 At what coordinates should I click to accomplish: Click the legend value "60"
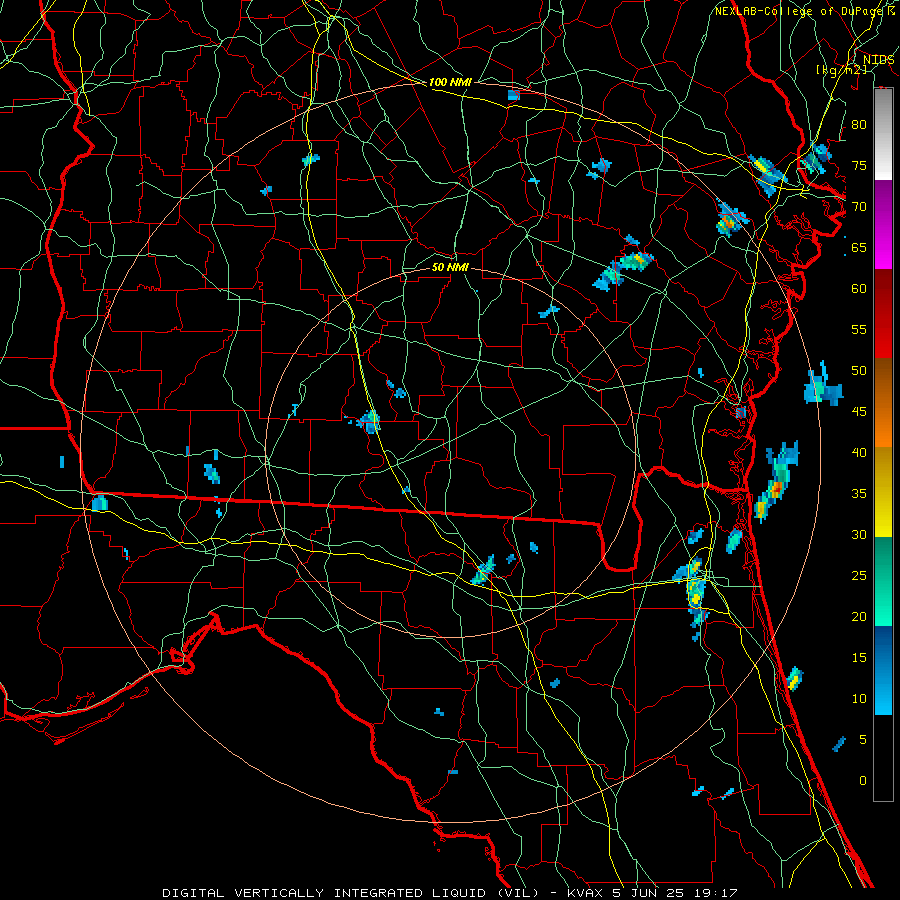pyautogui.click(x=859, y=289)
